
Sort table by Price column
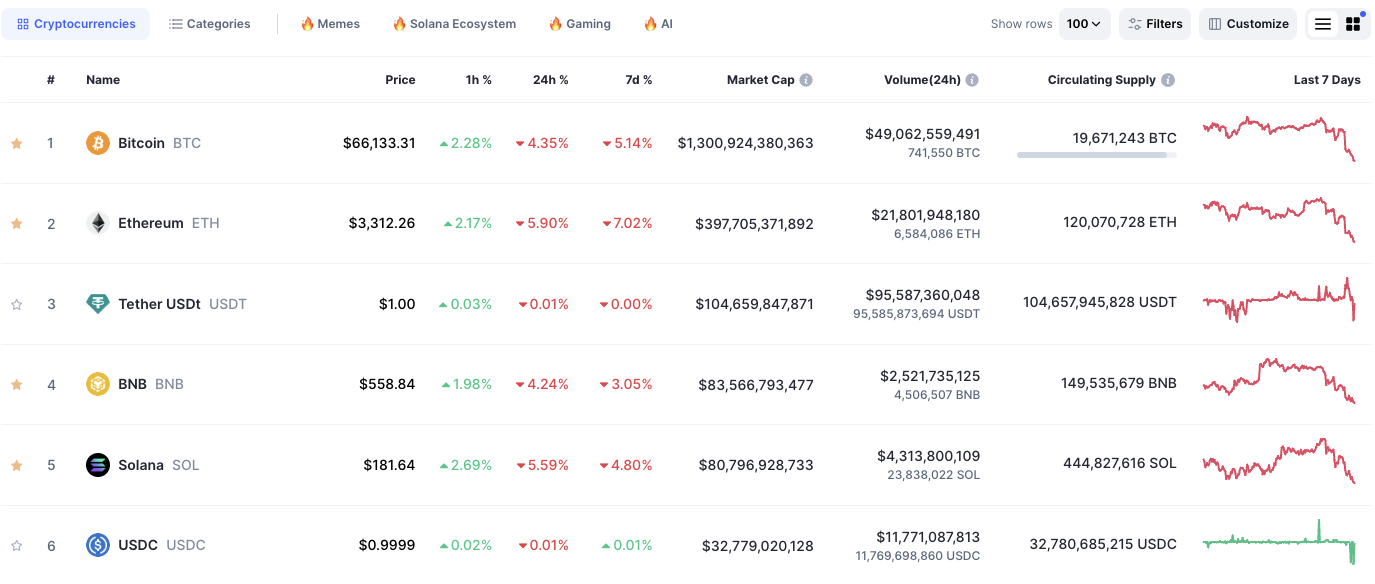click(x=400, y=80)
